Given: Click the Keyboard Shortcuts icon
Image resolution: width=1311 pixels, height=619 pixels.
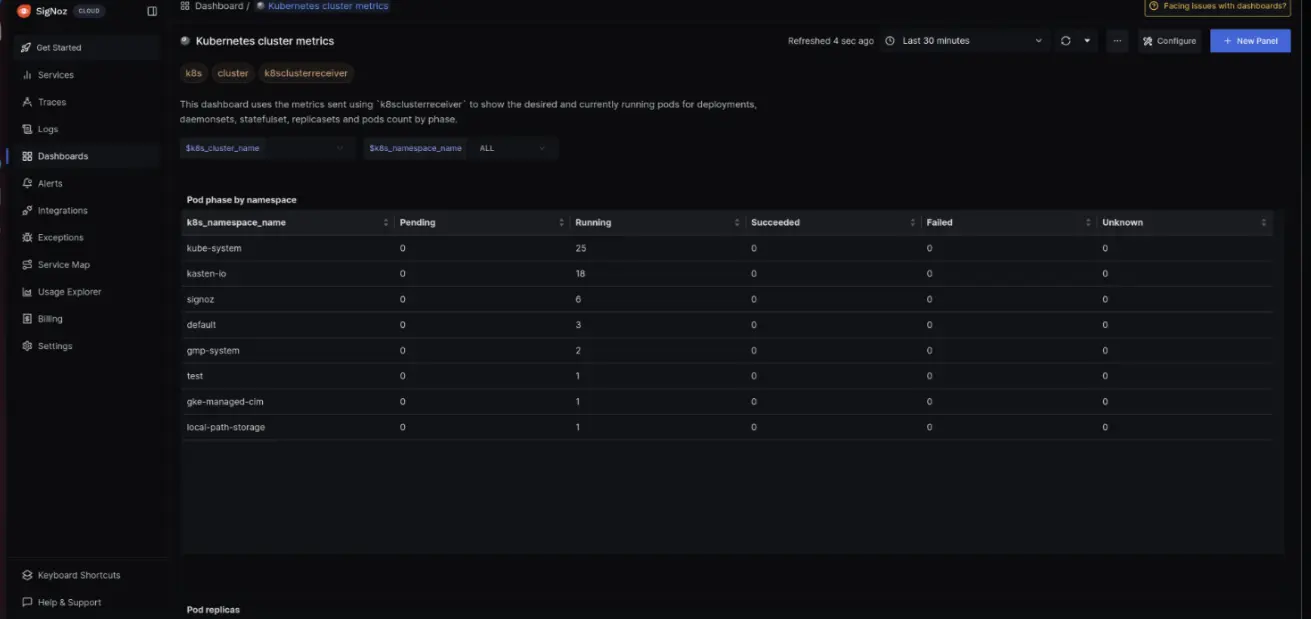Looking at the screenshot, I should click(27, 575).
